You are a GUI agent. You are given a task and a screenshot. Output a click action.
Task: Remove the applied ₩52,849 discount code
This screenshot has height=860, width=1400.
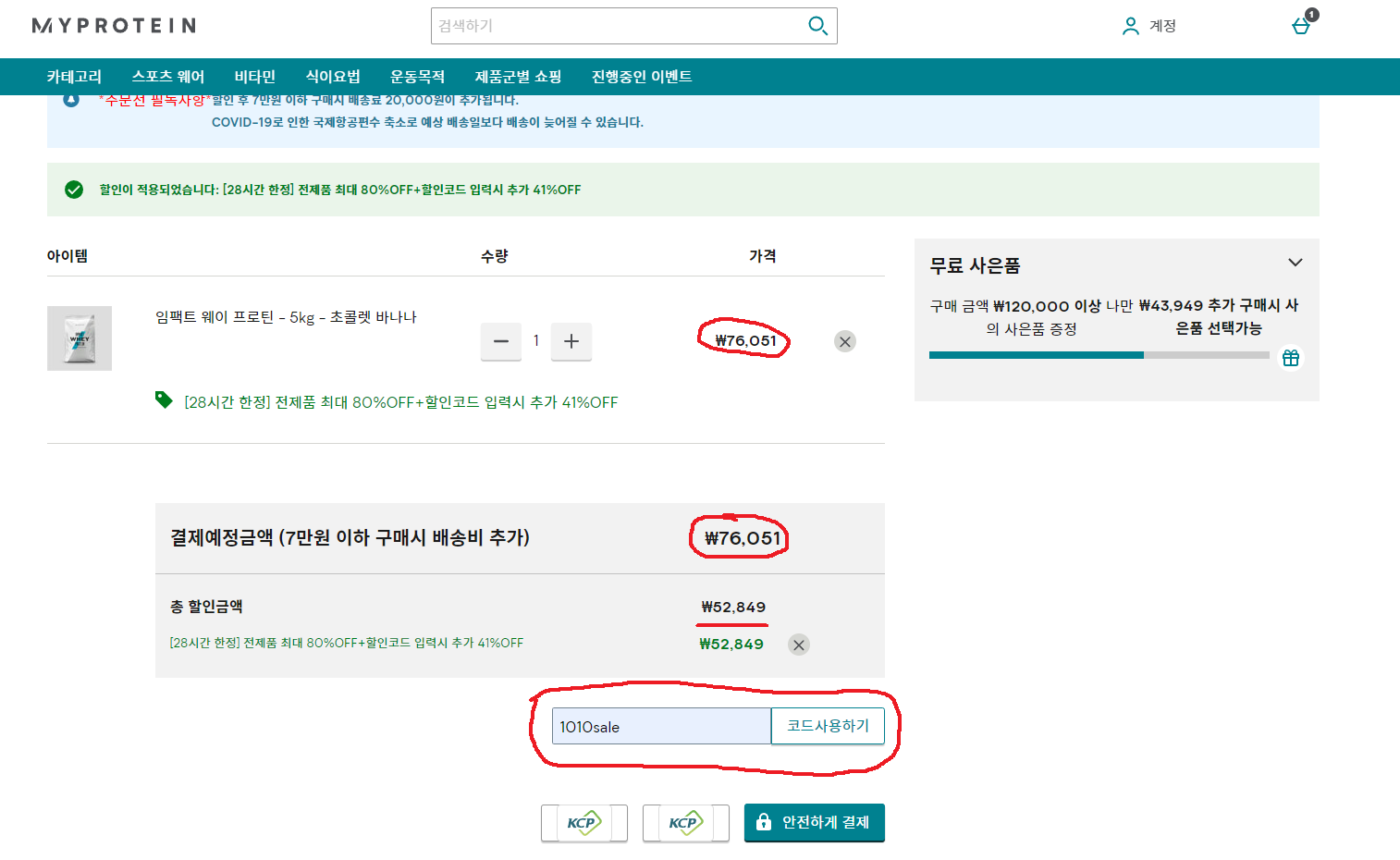coord(799,645)
